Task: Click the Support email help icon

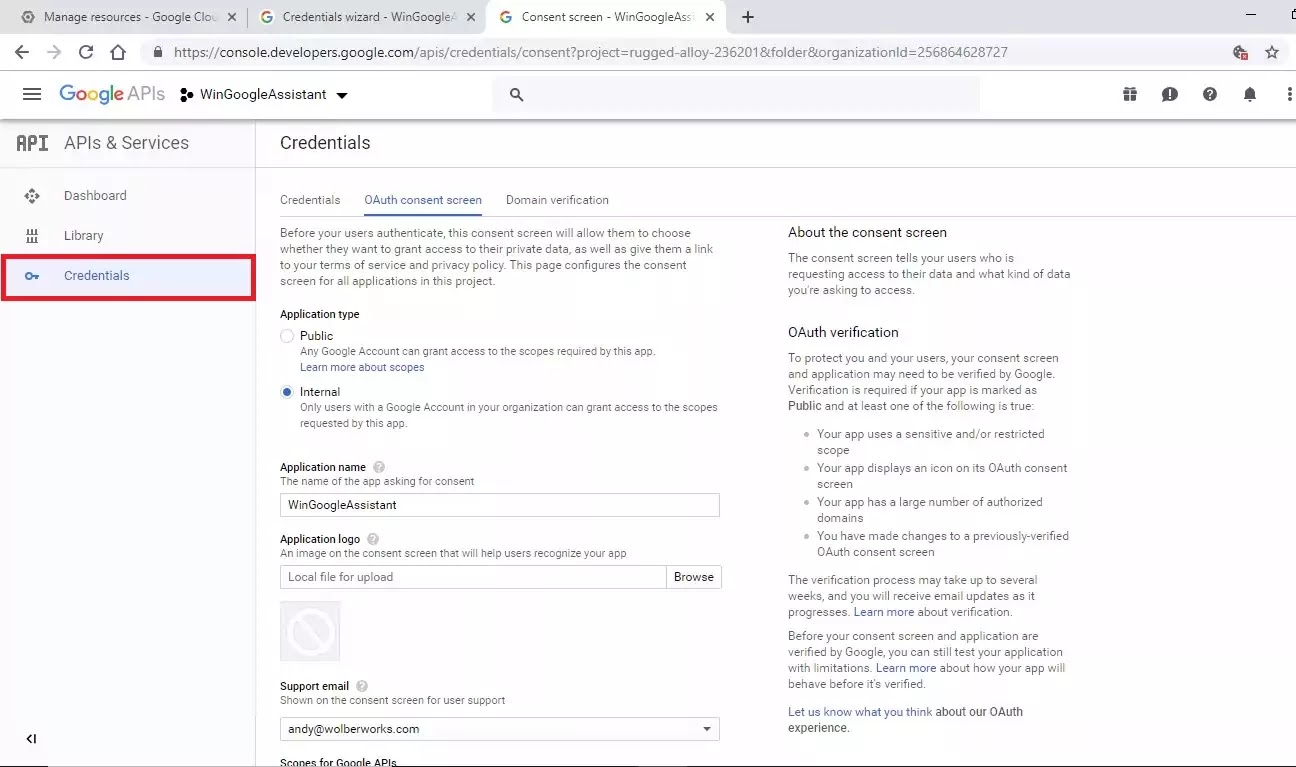Action: (362, 686)
